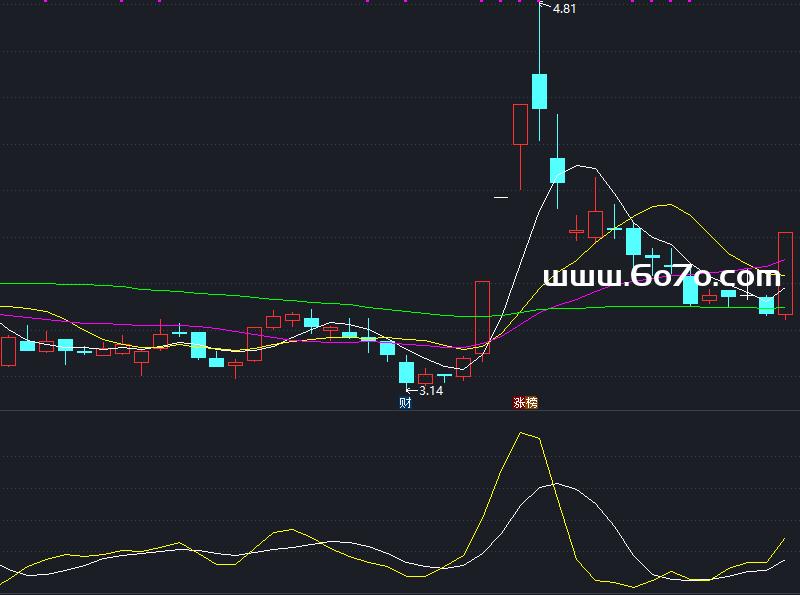Click the divider between price and indicator panels
The image size is (800, 595).
click(x=400, y=411)
